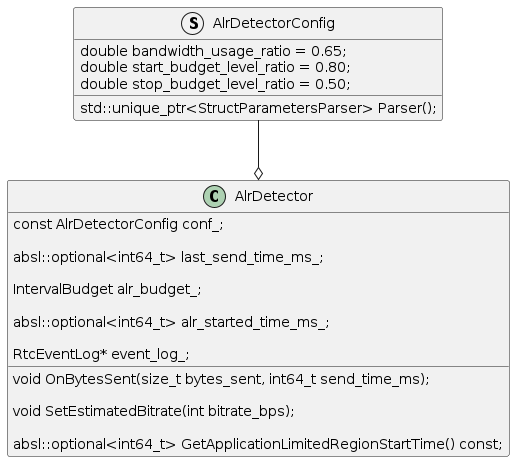515x462 pixels.
Task: Click the IntervalBudget alr_budget_ member
Action: pyautogui.click(x=107, y=289)
